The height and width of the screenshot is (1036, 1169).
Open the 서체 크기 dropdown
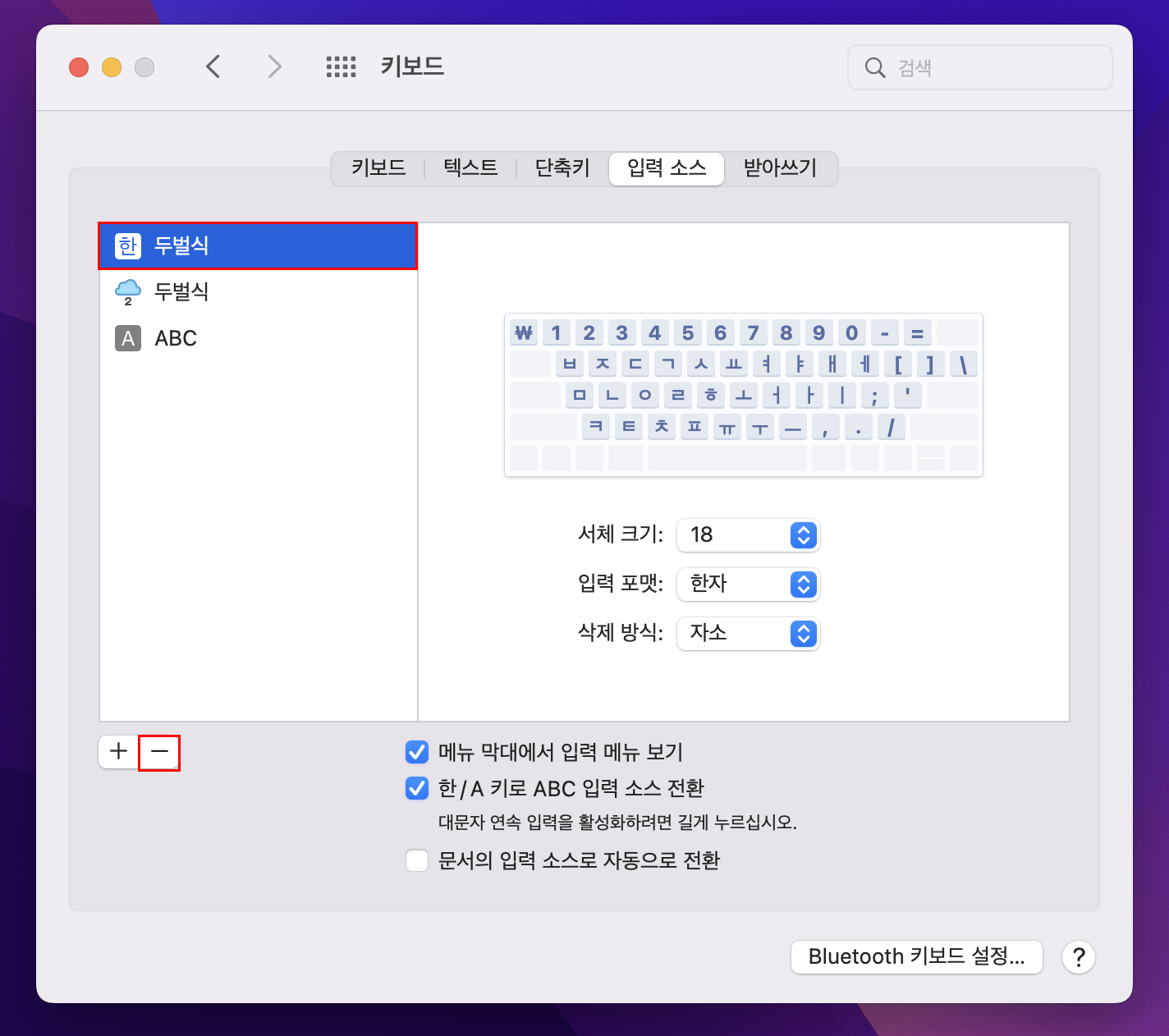pyautogui.click(x=749, y=535)
